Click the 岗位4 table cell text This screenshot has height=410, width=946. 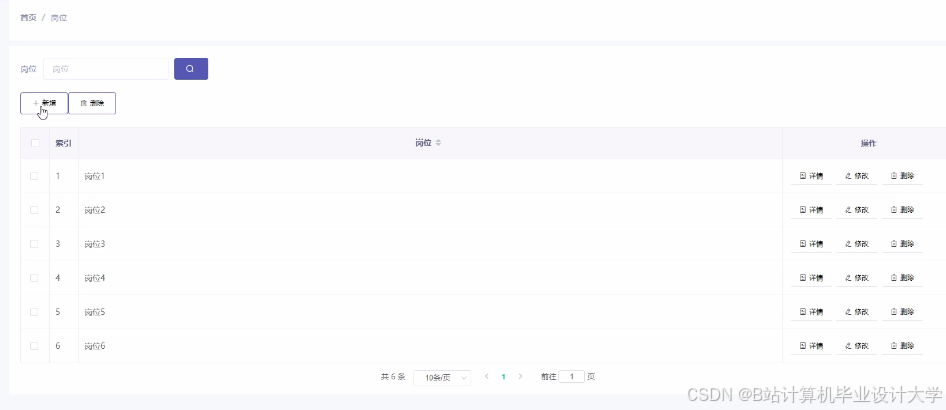coord(95,278)
